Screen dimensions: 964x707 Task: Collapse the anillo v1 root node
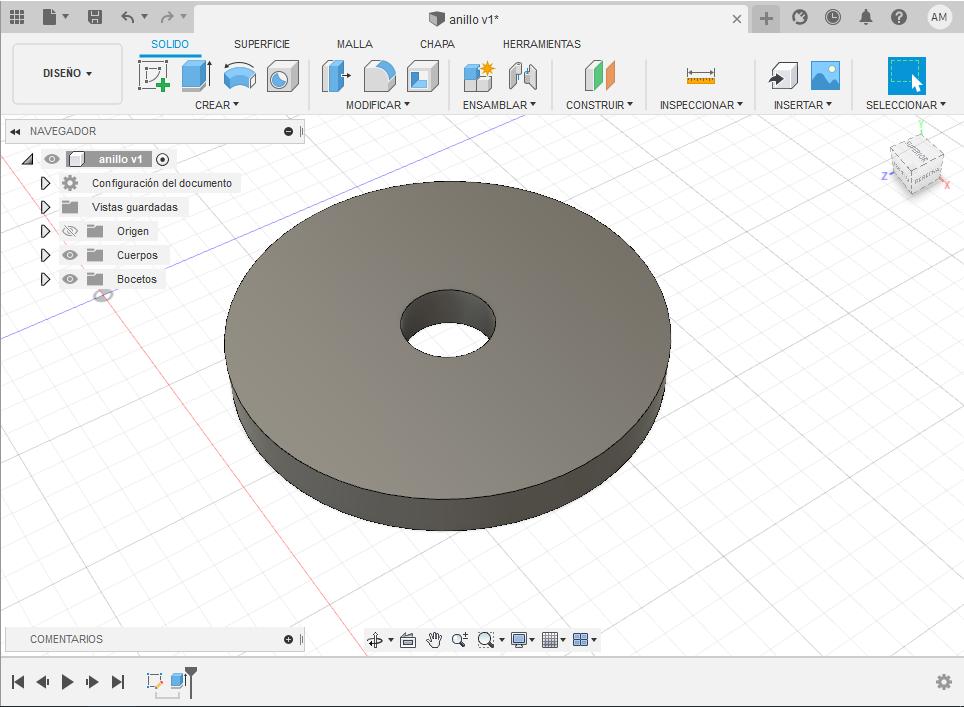[27, 159]
